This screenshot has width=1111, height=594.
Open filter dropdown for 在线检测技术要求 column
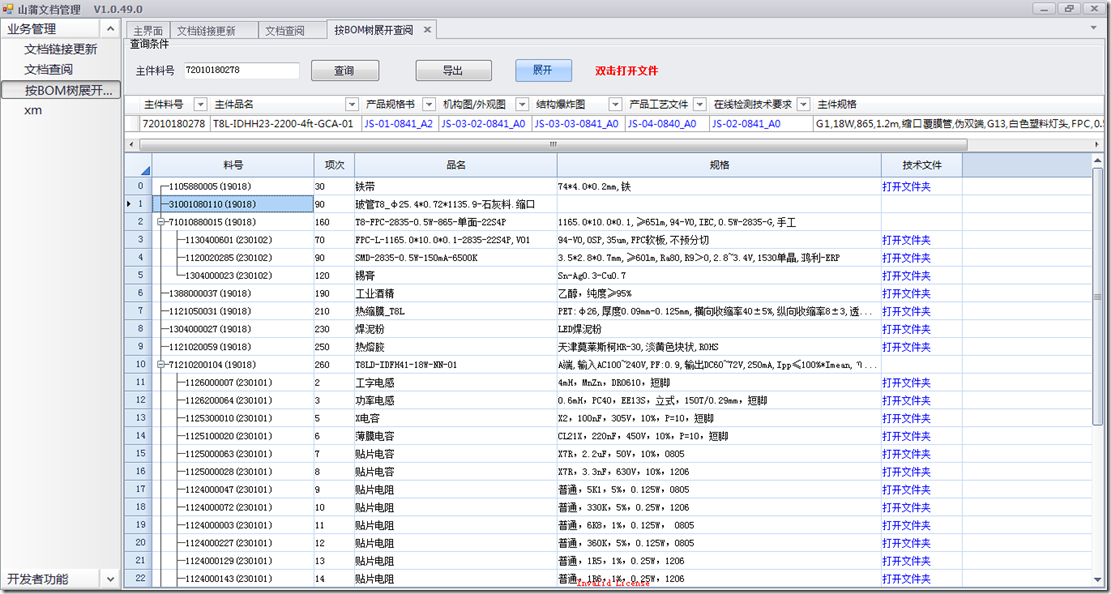[804, 105]
